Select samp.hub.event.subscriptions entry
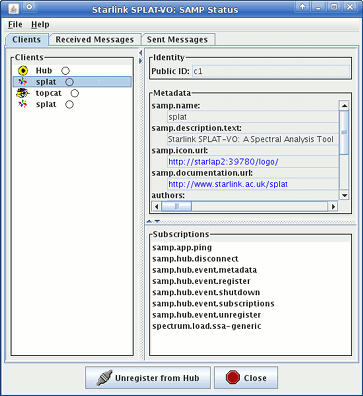 click(213, 304)
